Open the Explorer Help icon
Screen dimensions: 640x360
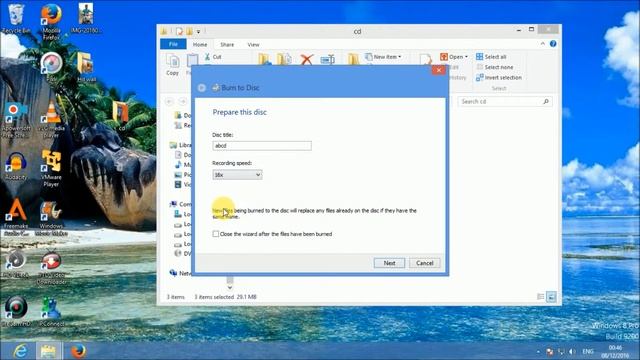point(553,44)
